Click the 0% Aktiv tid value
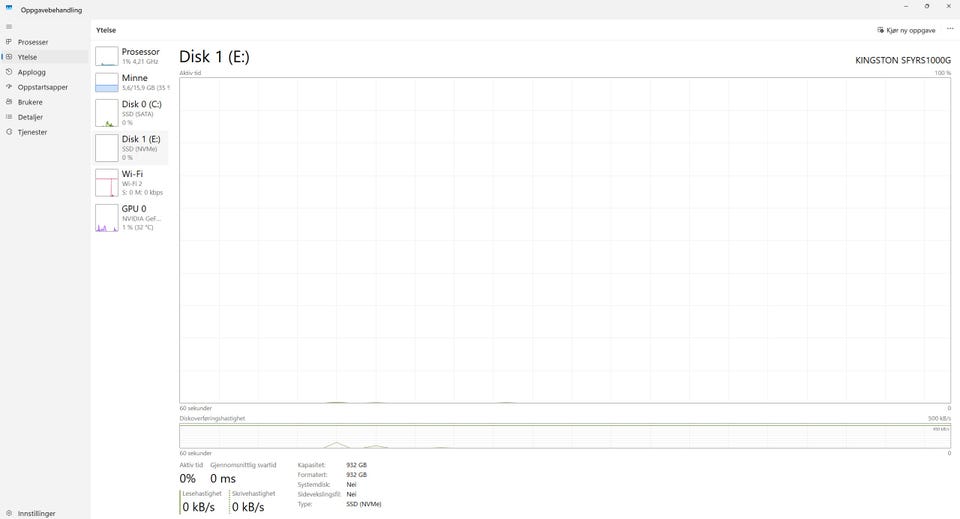This screenshot has height=519, width=960. click(187, 479)
